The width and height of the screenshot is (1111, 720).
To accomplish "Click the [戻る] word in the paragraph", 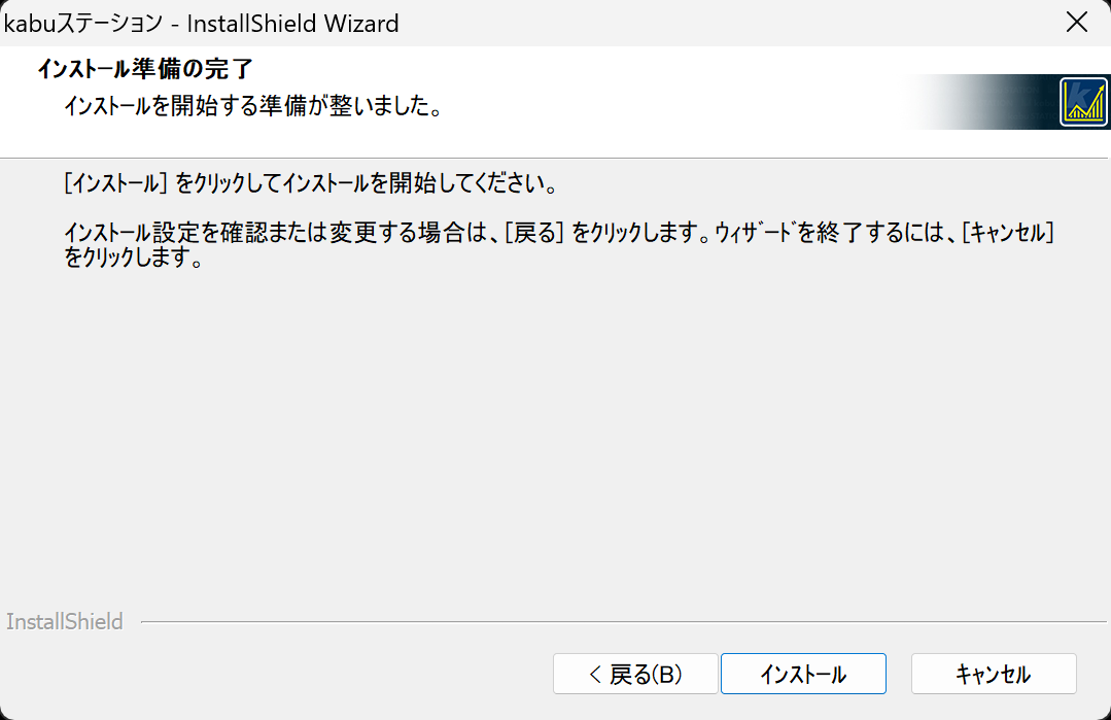I will tap(534, 232).
